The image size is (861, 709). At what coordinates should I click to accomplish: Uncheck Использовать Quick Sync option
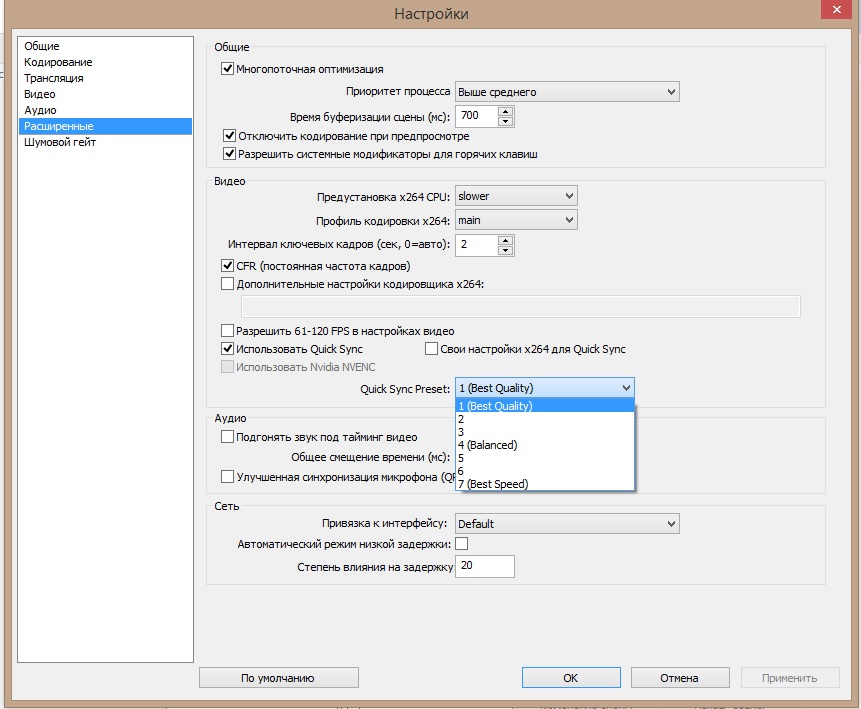(227, 349)
